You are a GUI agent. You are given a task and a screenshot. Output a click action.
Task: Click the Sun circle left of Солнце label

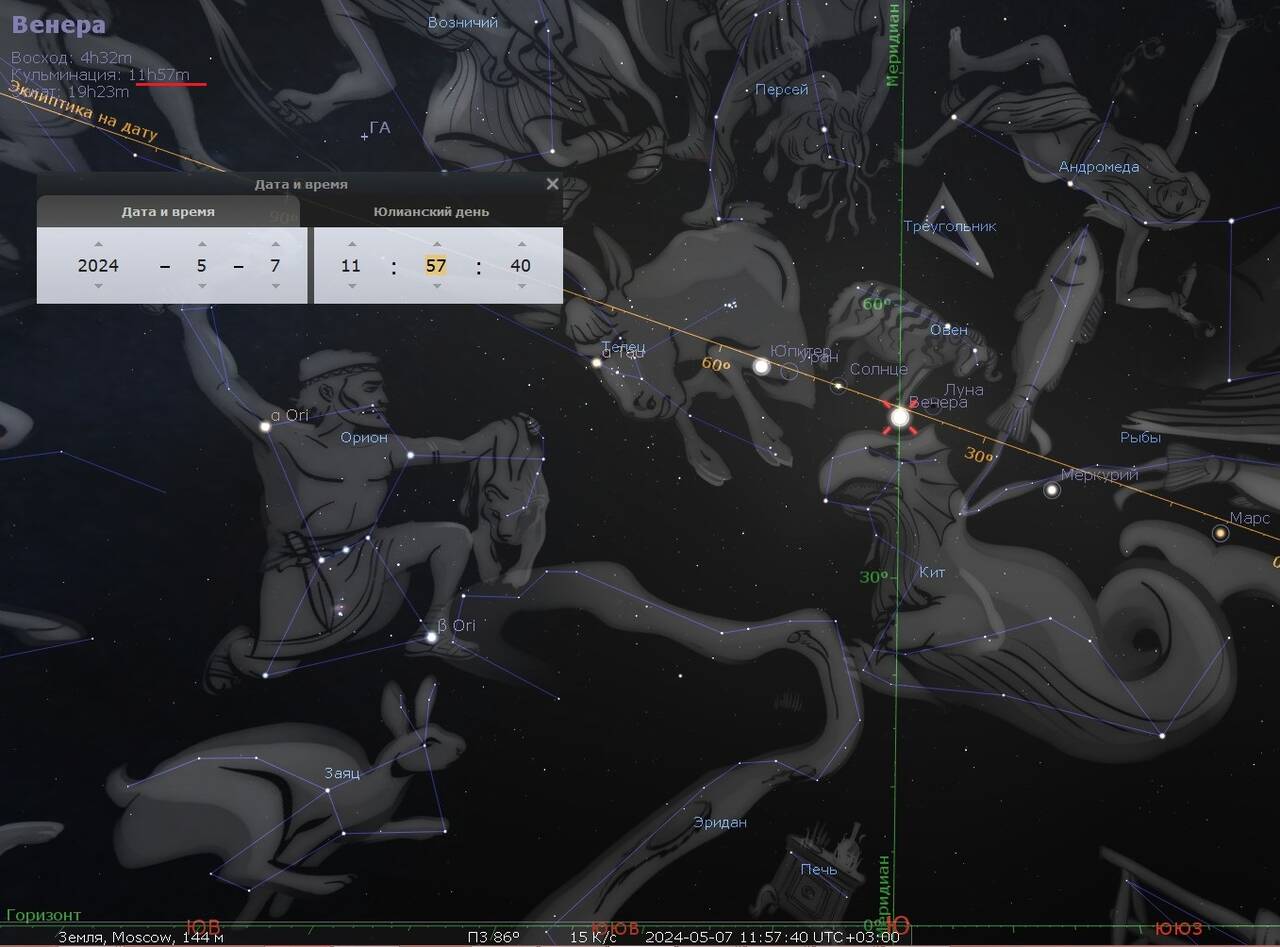[x=837, y=386]
